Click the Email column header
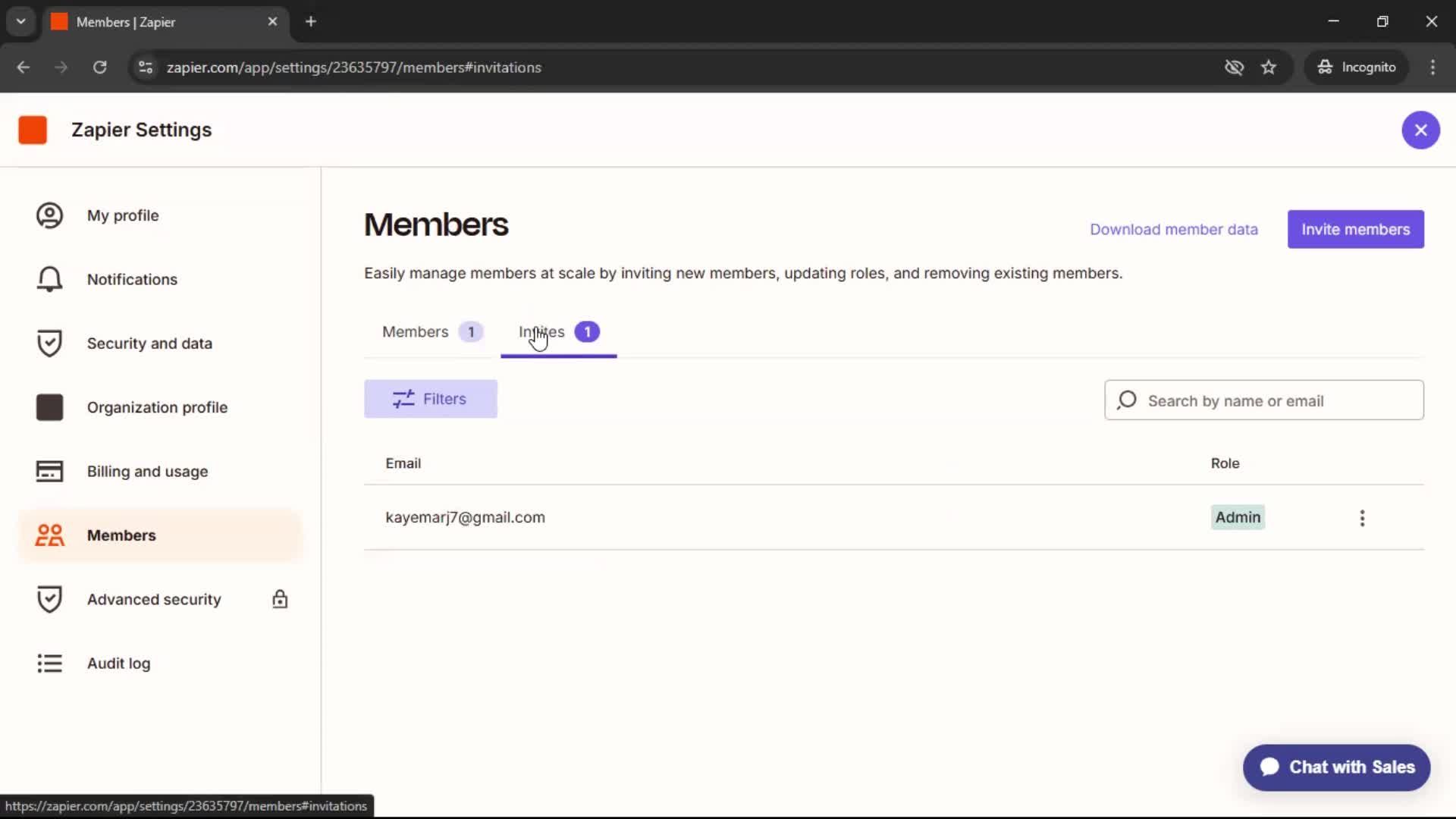 coord(403,463)
